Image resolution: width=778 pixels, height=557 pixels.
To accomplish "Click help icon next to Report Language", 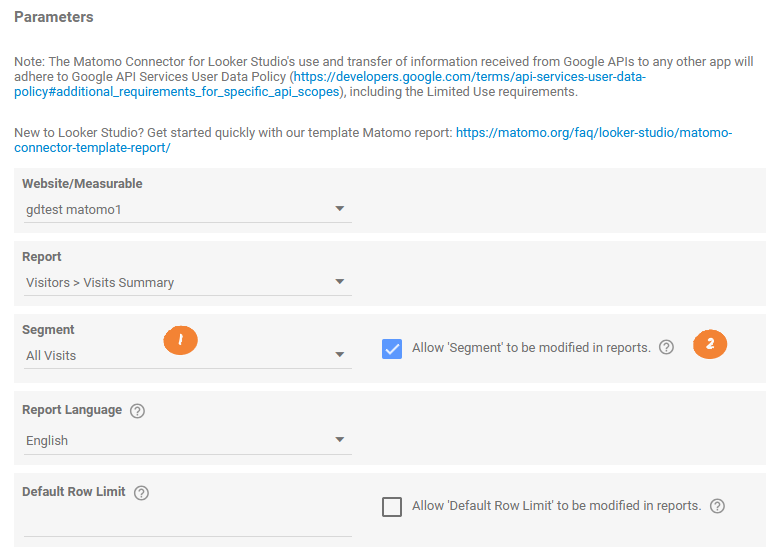I will pyautogui.click(x=138, y=410).
